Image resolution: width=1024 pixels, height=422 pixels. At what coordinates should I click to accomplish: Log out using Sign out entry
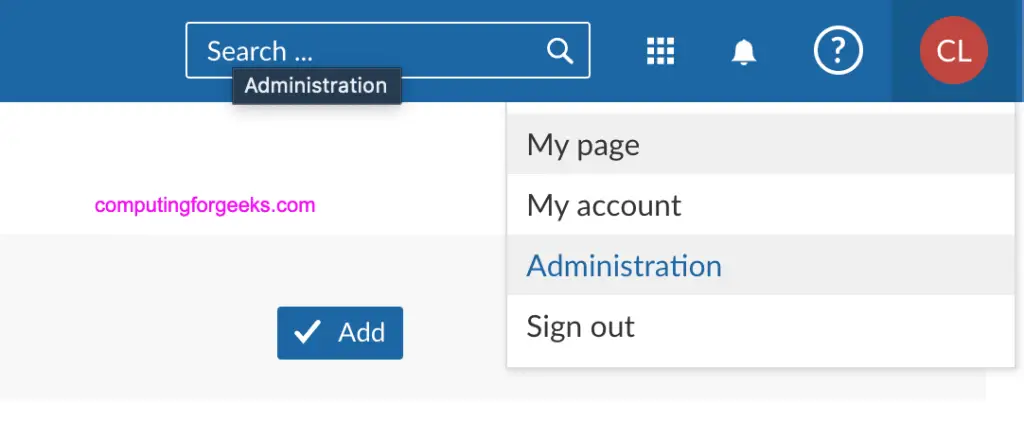coord(760,326)
